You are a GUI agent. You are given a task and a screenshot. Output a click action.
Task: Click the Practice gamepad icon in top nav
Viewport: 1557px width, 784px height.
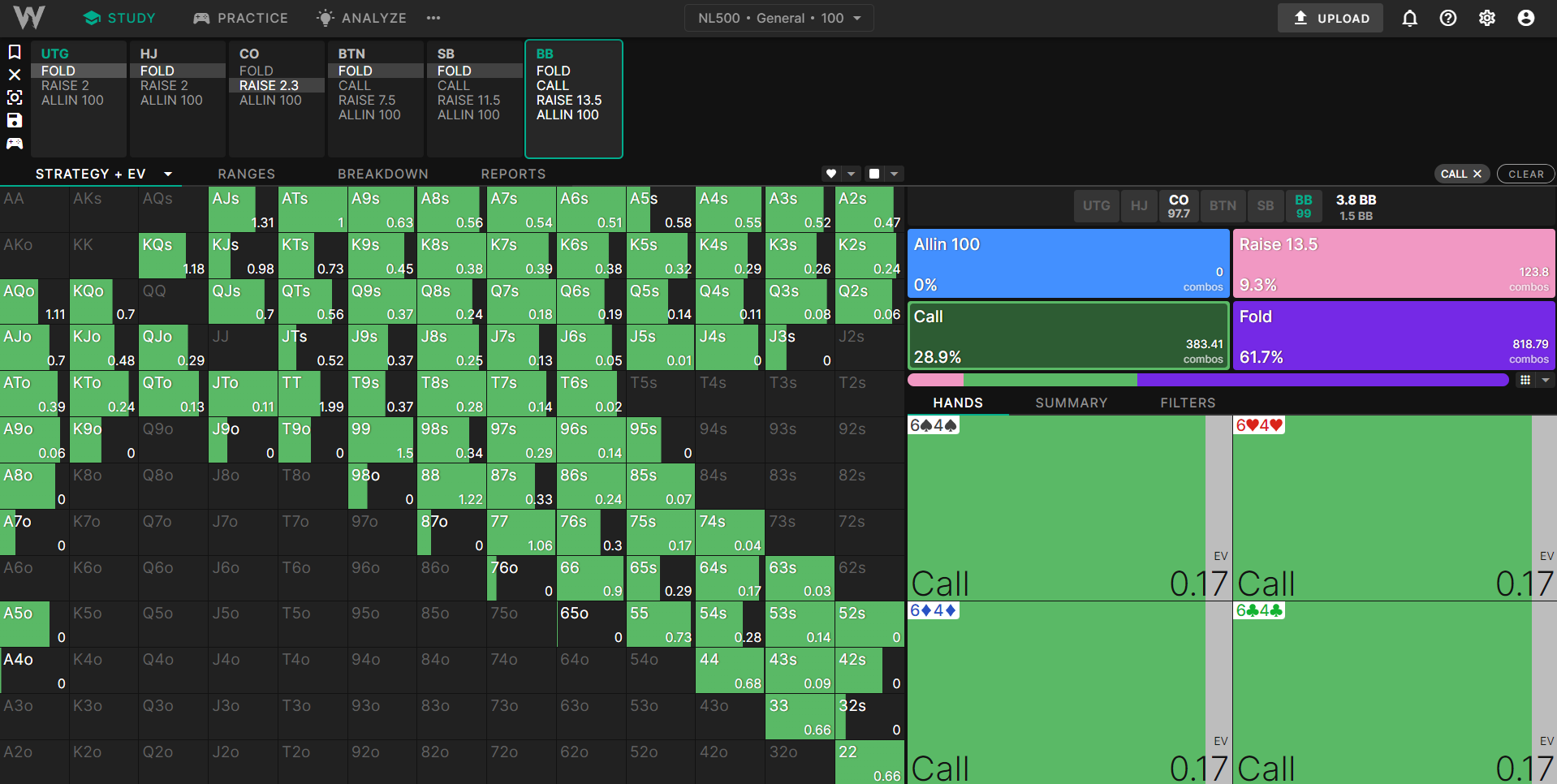click(201, 18)
